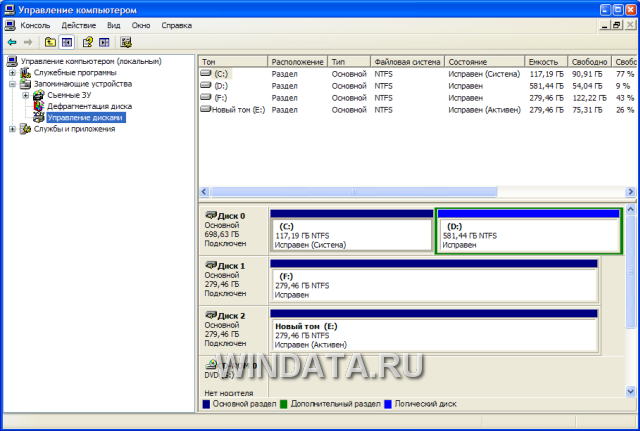Click the drive icon of volume (F:) in list
The width and height of the screenshot is (640, 431).
pyautogui.click(x=206, y=97)
